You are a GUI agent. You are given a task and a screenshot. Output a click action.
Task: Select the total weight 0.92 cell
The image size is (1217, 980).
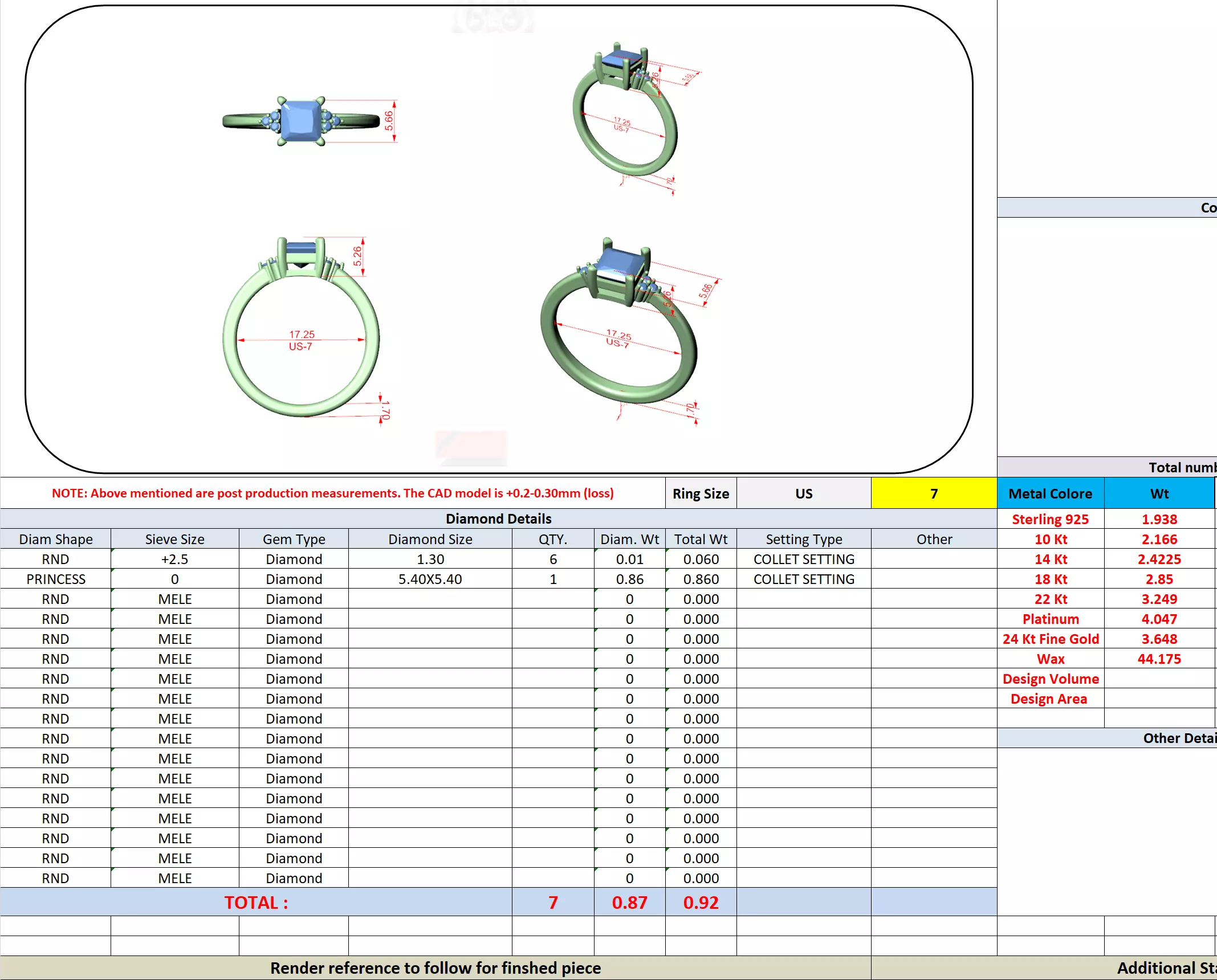coord(700,903)
